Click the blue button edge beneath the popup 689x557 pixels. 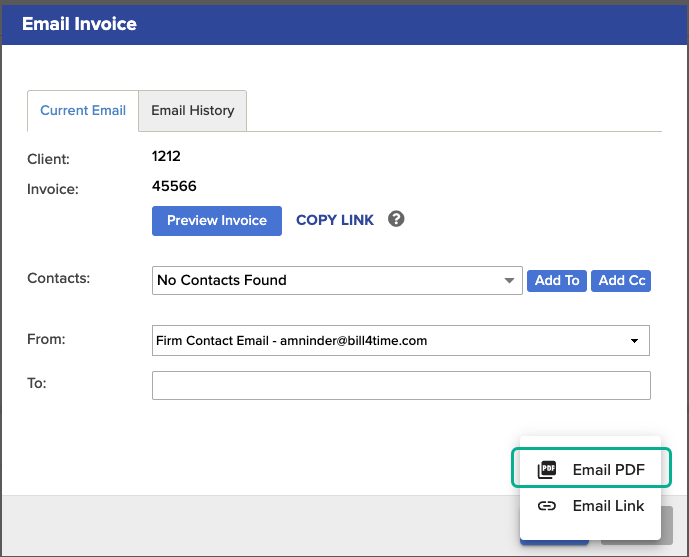point(554,543)
